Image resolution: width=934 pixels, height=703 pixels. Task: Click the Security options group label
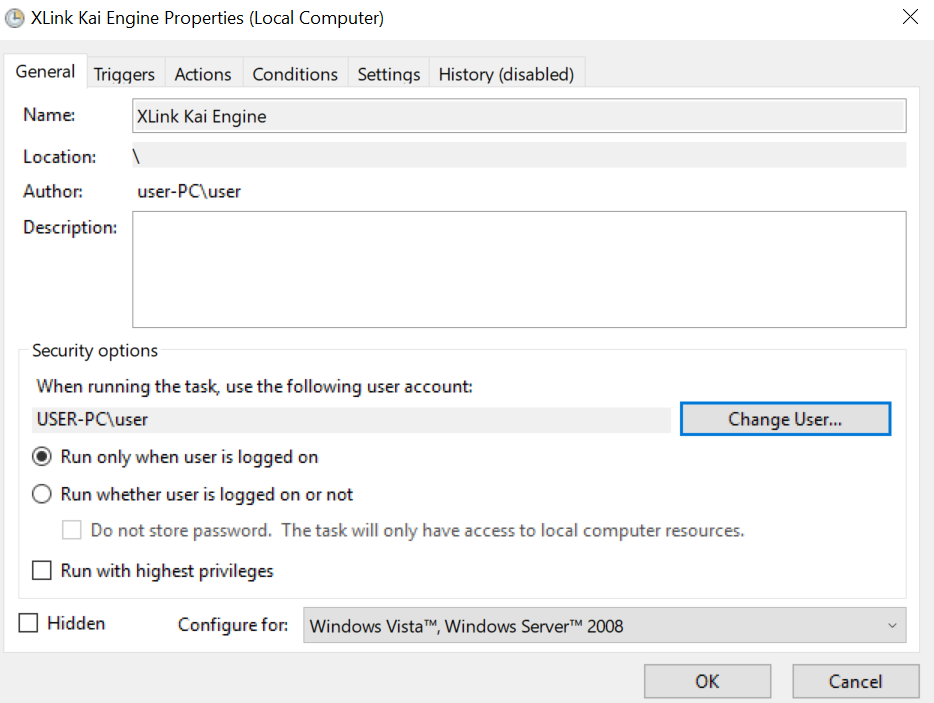(x=95, y=350)
